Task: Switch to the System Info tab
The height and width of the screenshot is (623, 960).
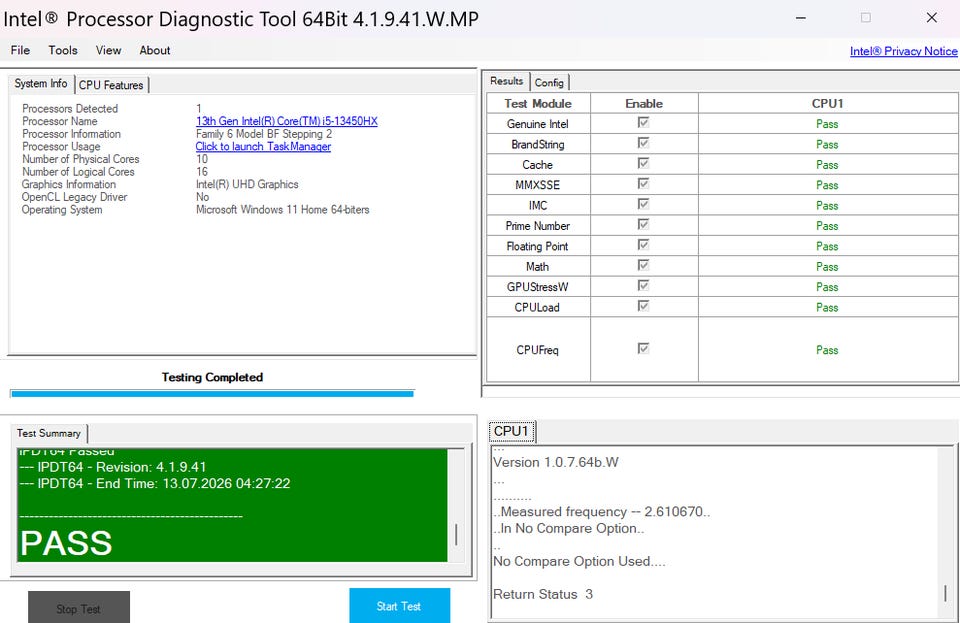Action: pos(41,83)
